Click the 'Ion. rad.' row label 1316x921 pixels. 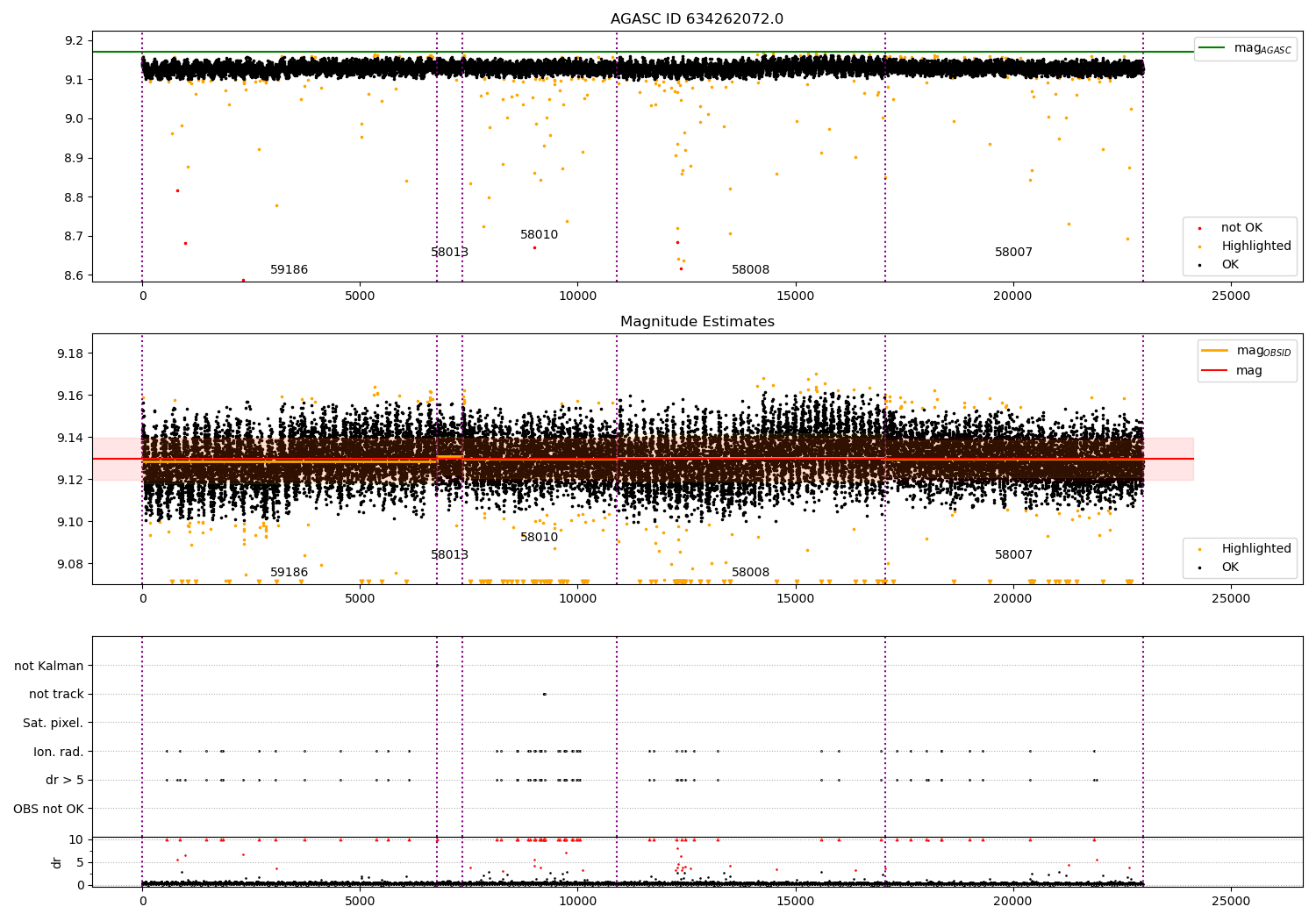click(59, 752)
